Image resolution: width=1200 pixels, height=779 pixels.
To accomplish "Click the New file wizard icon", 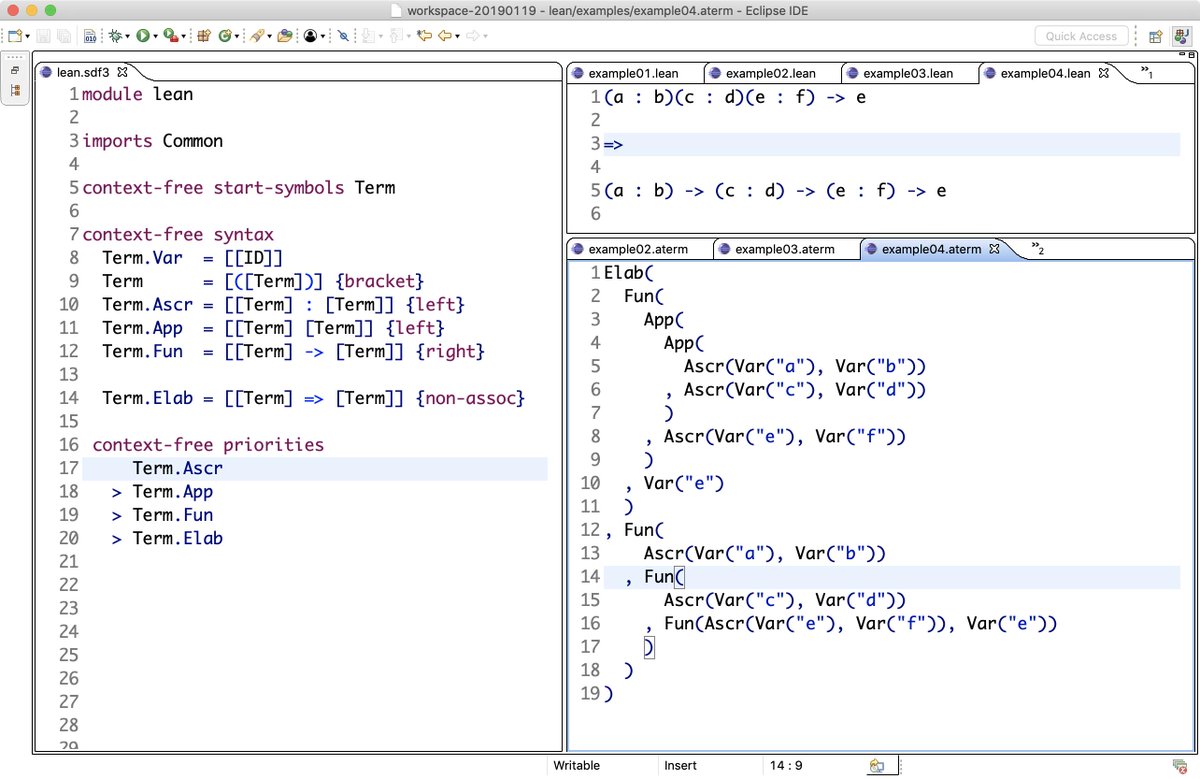I will (x=14, y=36).
